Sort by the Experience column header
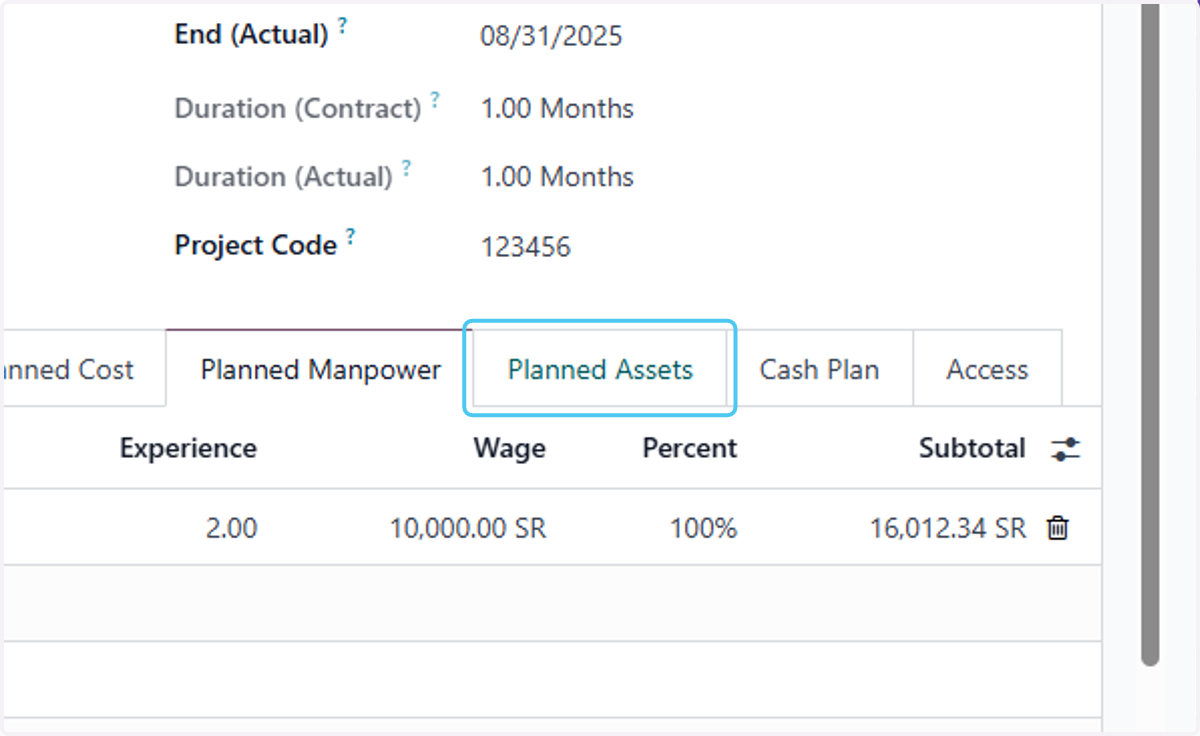Image resolution: width=1200 pixels, height=736 pixels. (x=188, y=448)
